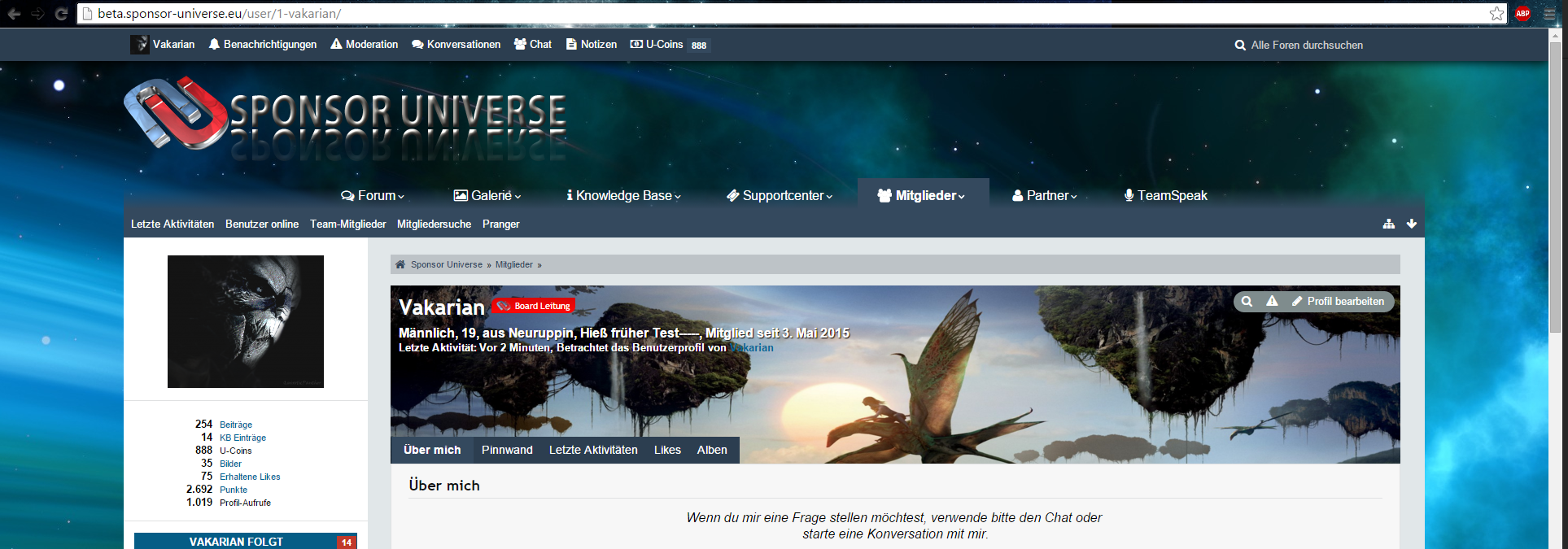Open the Erhaltene Likes link in sidebar
Screen dimensions: 1568x549
(x=250, y=477)
